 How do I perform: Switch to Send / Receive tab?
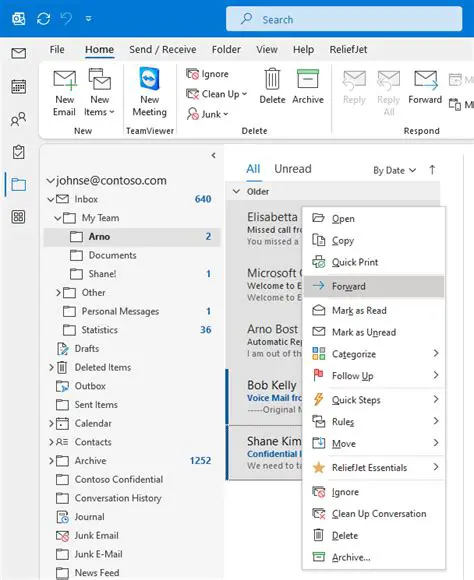point(163,50)
